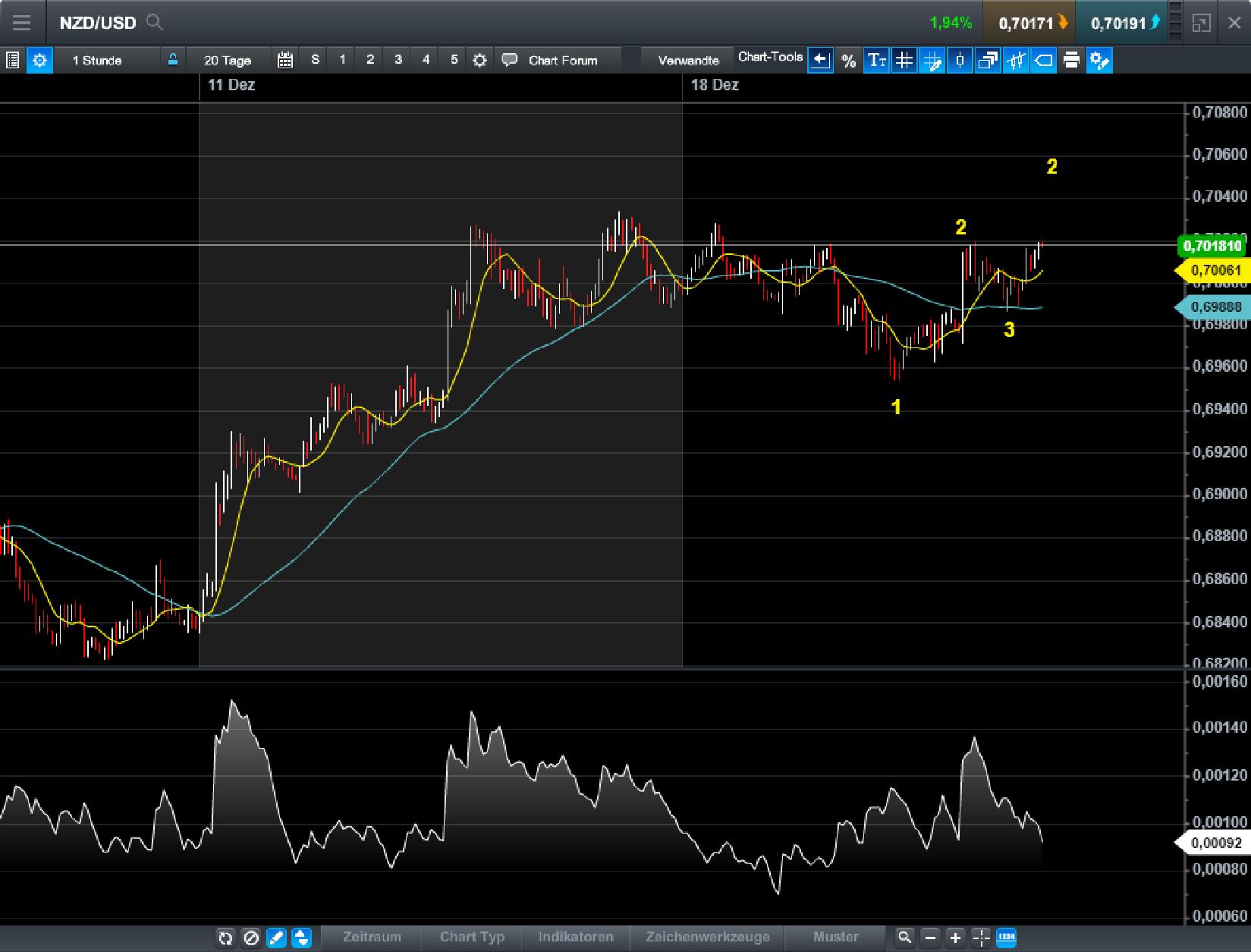Toggle the crosshair cursor icon near zoom controls
Image resolution: width=1251 pixels, height=952 pixels.
click(982, 938)
